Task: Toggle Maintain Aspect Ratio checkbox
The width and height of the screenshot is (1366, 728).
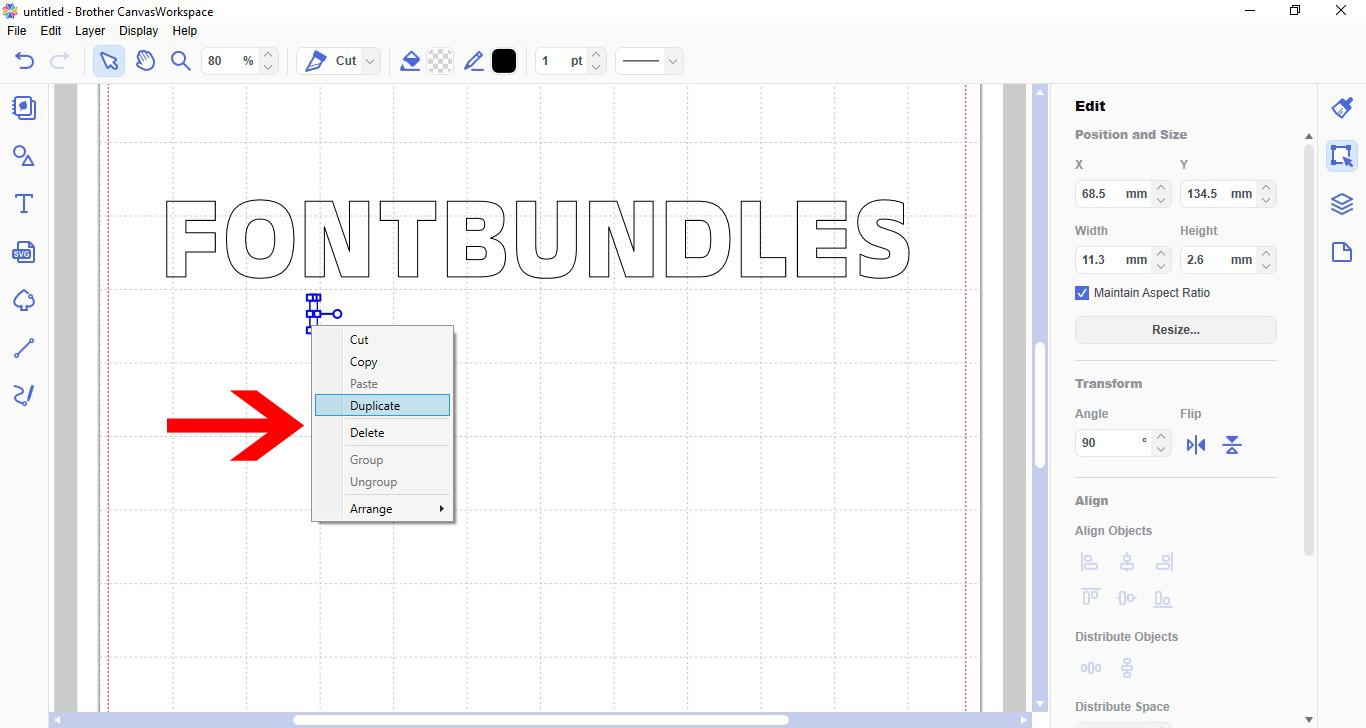Action: coord(1082,293)
